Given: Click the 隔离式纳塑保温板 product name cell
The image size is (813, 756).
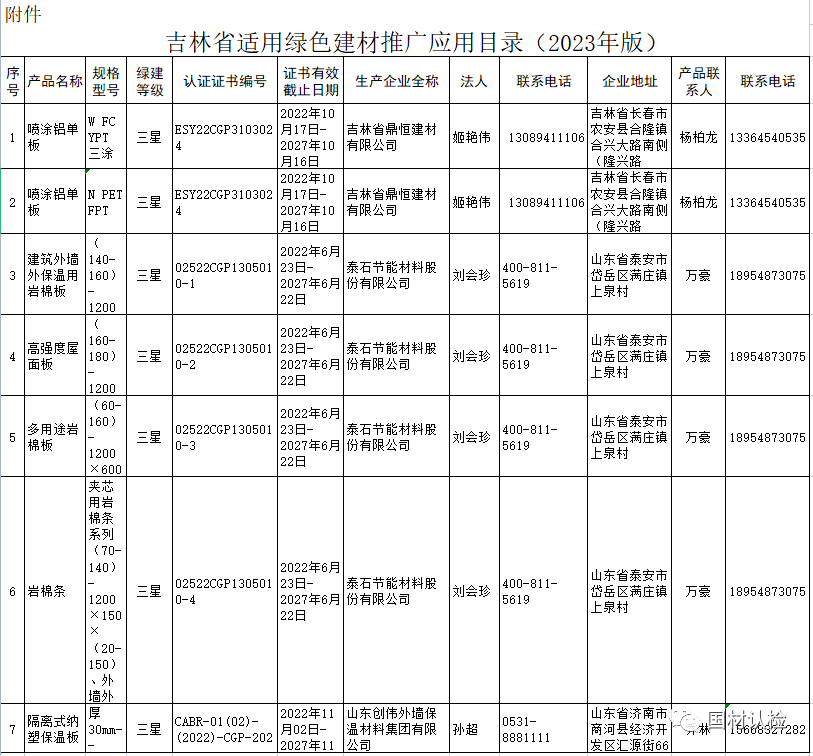Looking at the screenshot, I should click(x=54, y=729).
